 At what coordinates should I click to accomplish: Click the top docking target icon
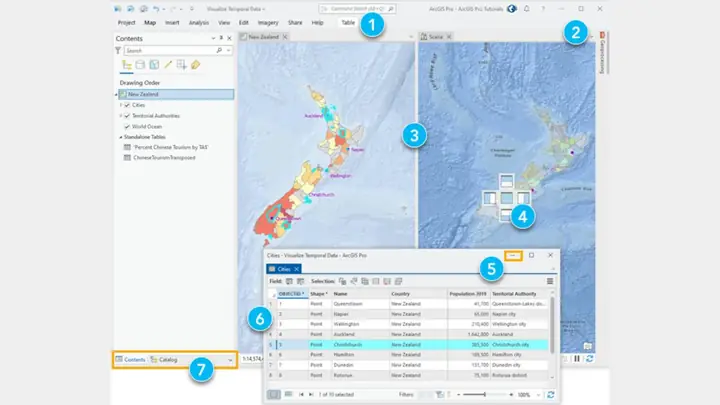[x=506, y=181]
